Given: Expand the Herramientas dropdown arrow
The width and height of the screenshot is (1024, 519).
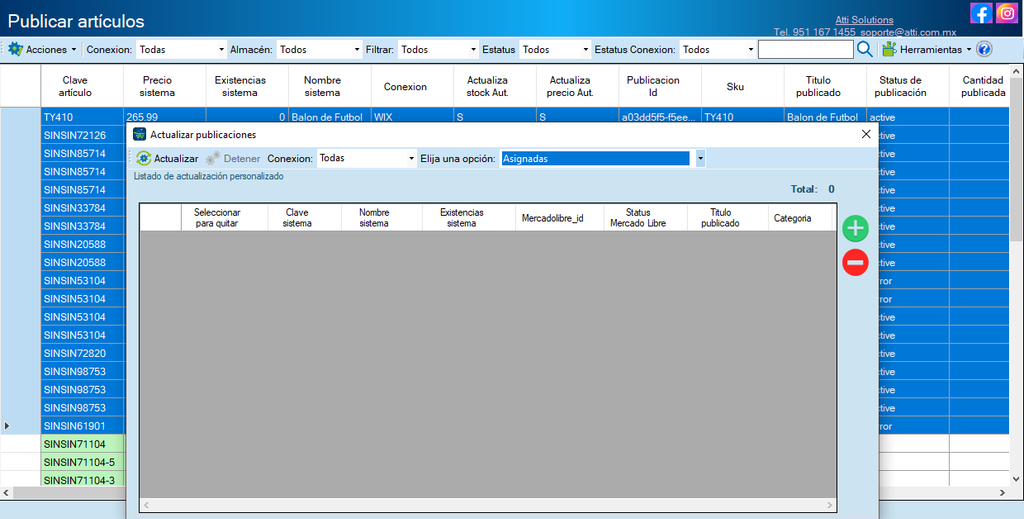Looking at the screenshot, I should tap(968, 50).
